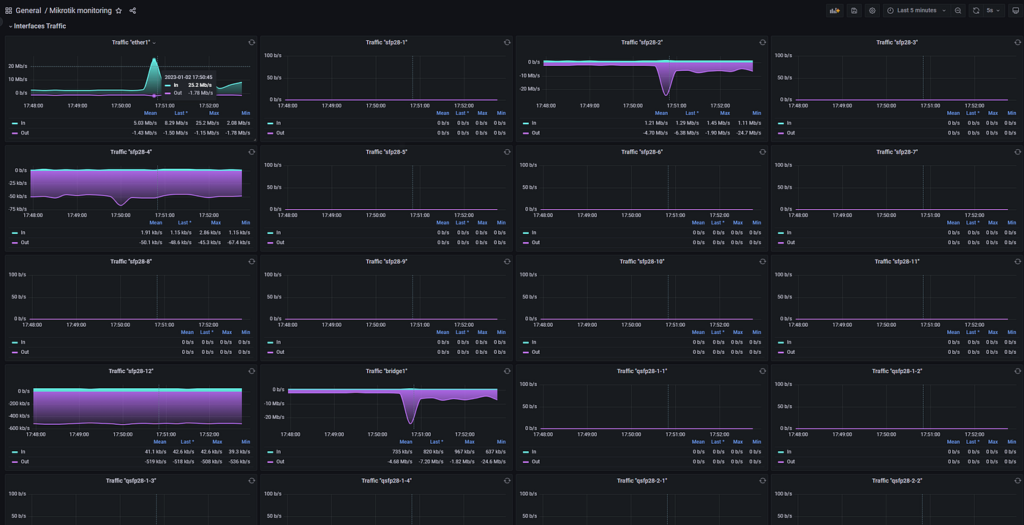Viewport: 1024px width, 525px height.
Task: Click refresh icon on sfp28-5 panel
Action: (507, 152)
